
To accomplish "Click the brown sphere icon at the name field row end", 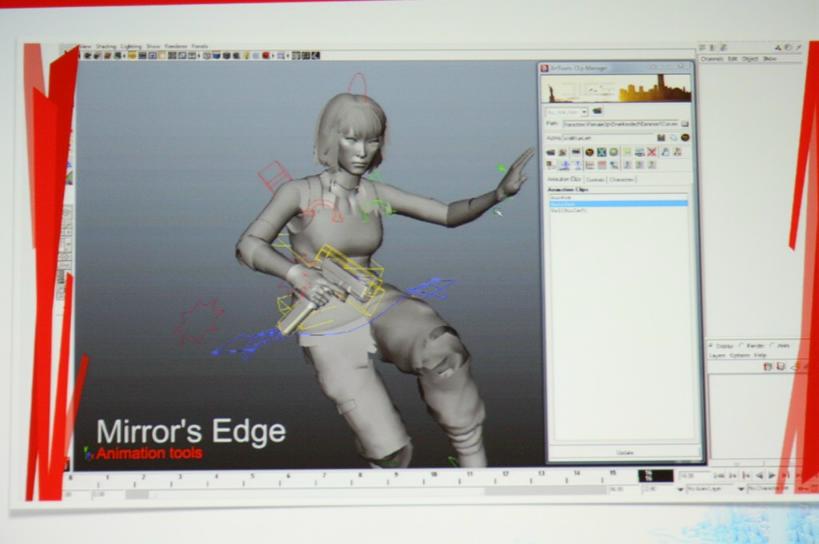I will coord(685,137).
